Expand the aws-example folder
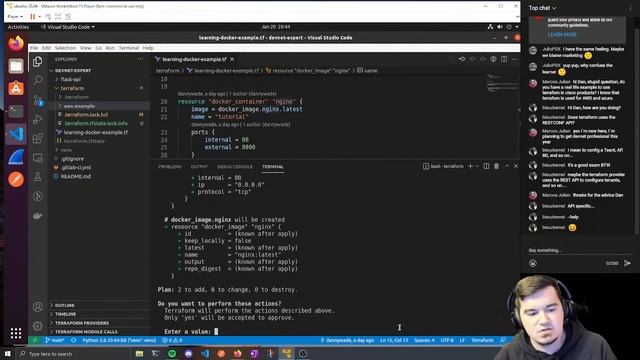The image size is (640, 360). 79,106
